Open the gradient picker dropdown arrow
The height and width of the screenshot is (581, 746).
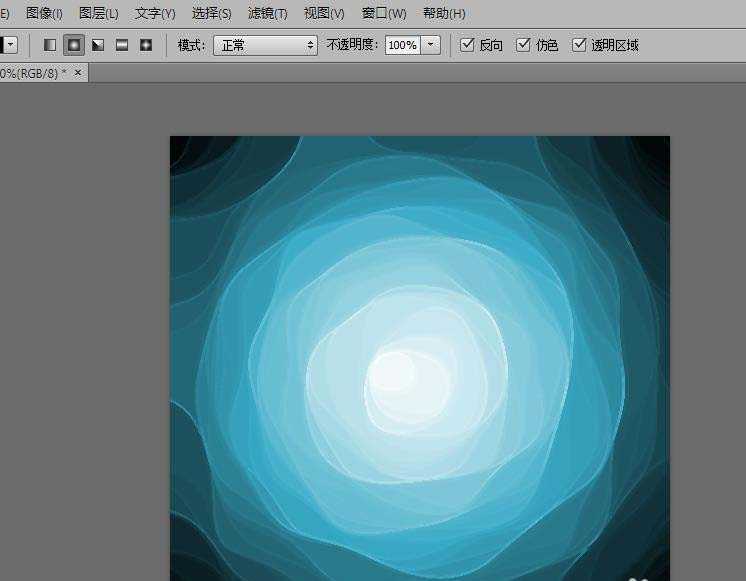[10, 45]
